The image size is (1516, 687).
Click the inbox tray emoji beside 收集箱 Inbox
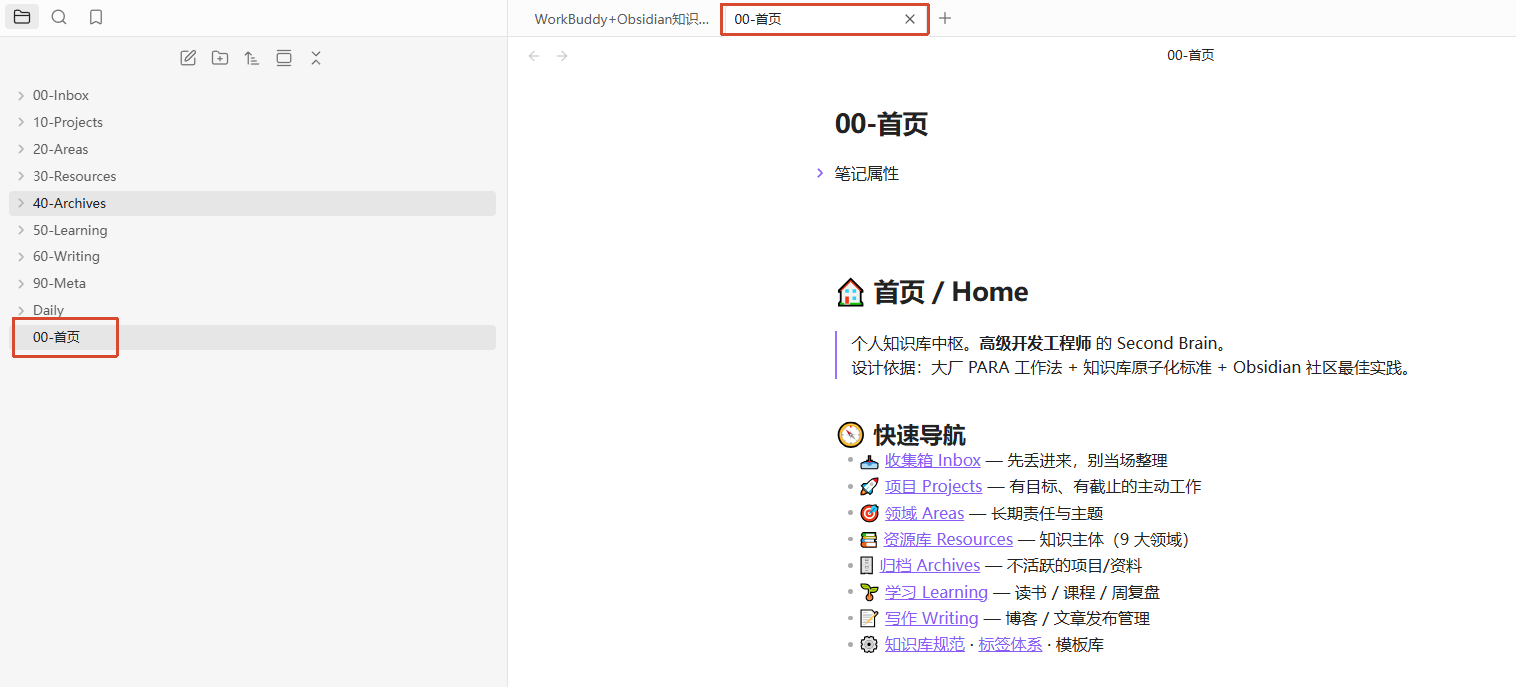point(869,461)
